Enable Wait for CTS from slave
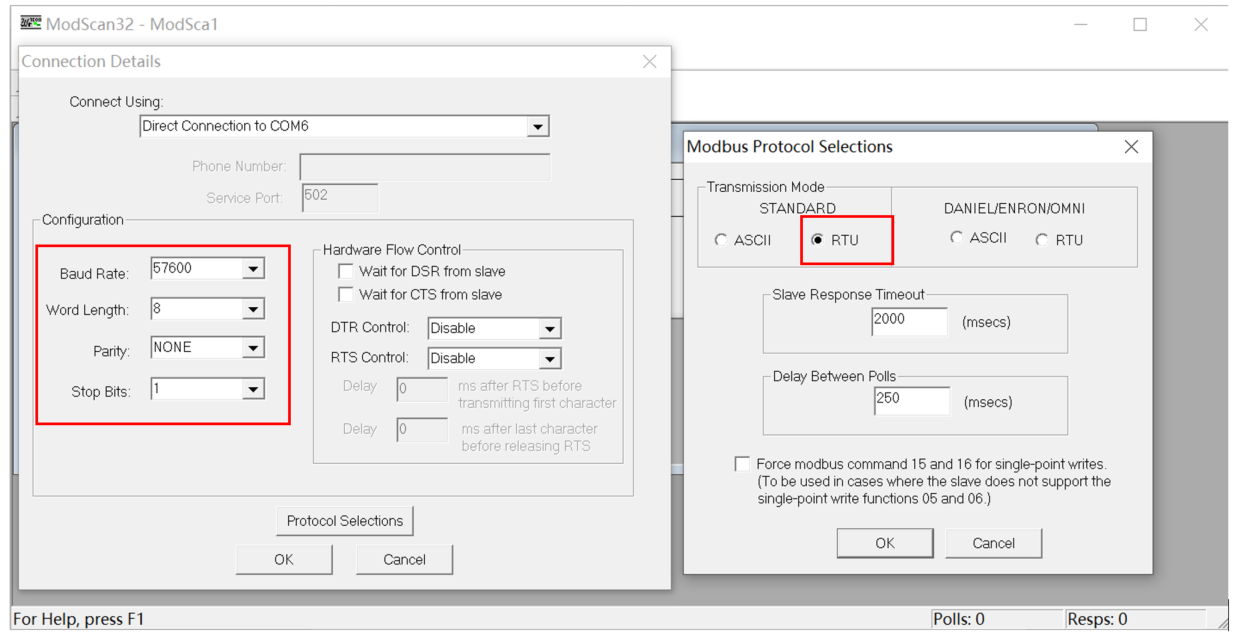This screenshot has height=639, width=1235. [x=346, y=294]
